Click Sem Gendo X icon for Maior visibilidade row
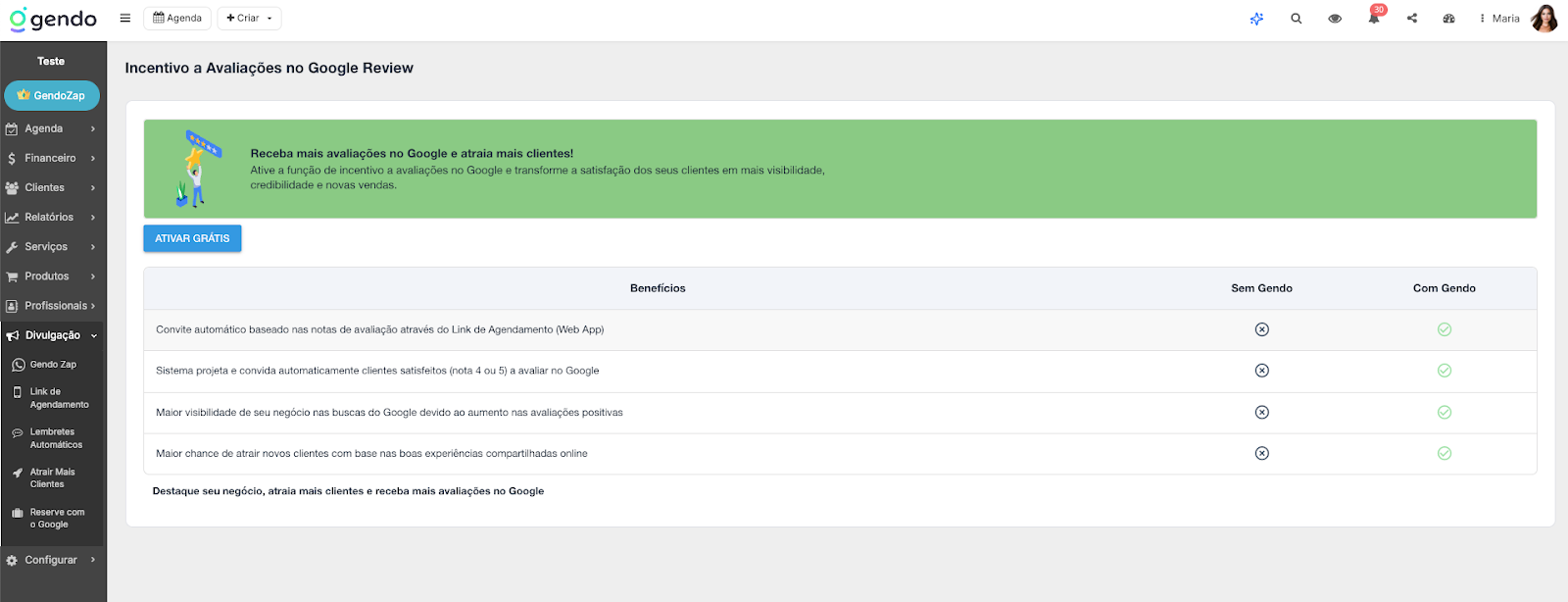This screenshot has height=602, width=1568. click(x=1262, y=412)
